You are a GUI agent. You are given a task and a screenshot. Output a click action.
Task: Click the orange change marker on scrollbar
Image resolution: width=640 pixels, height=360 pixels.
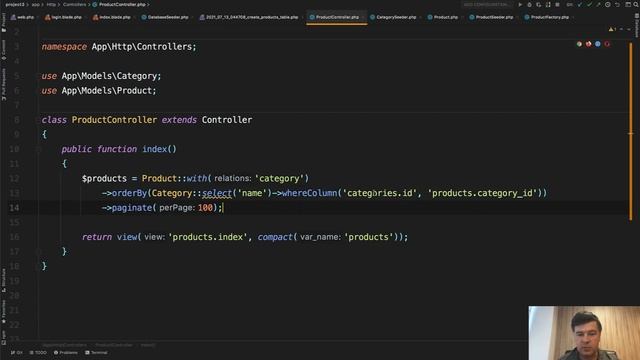(631, 133)
